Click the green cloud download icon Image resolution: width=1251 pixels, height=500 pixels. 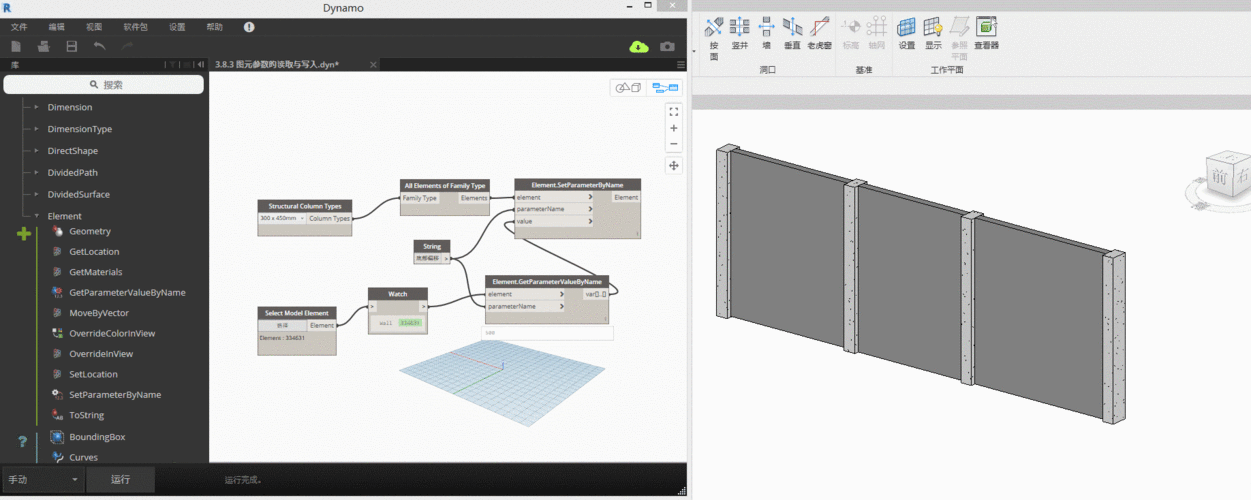pyautogui.click(x=638, y=46)
